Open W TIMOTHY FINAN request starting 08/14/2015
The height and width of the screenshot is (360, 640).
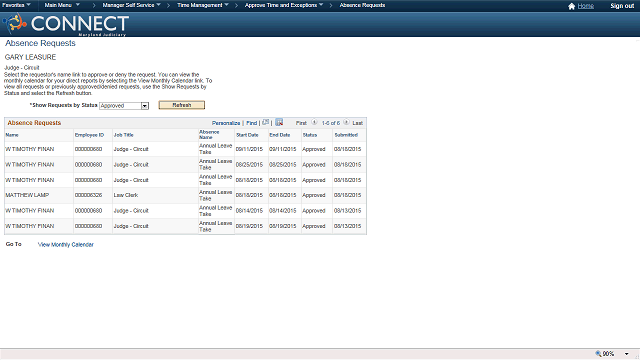tap(29, 211)
